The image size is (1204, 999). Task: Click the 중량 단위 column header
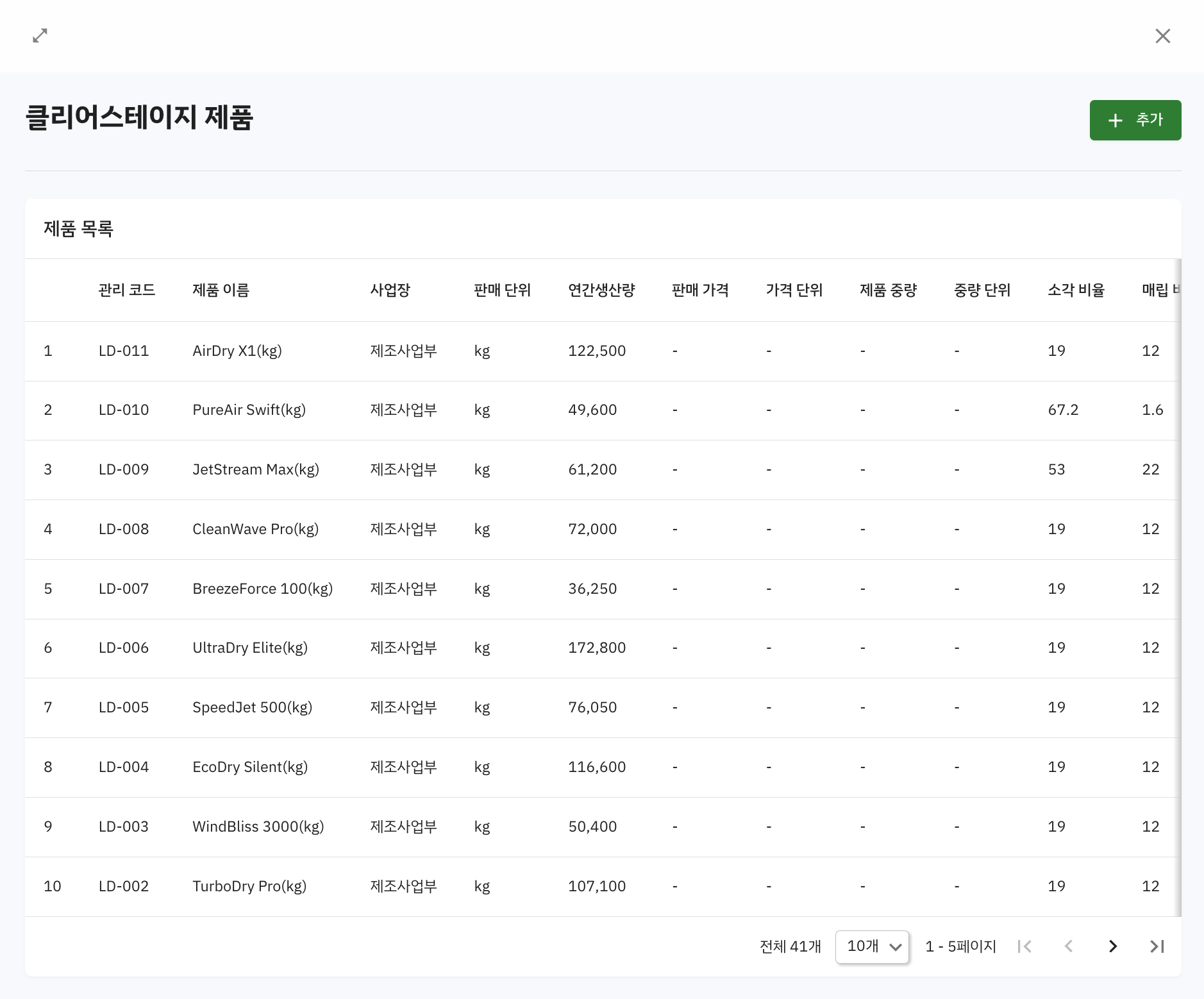tap(982, 290)
